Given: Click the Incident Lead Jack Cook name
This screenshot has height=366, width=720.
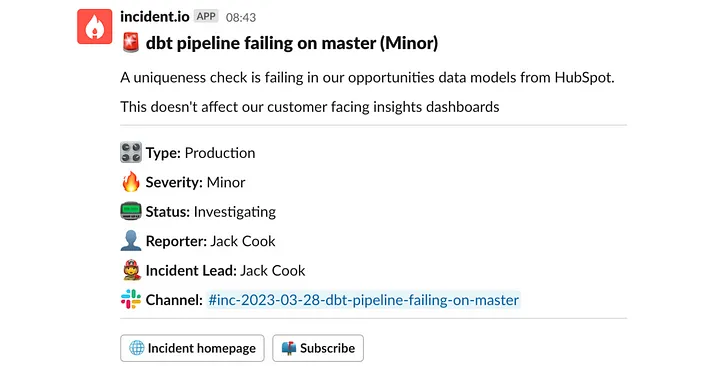Looking at the screenshot, I should pos(273,270).
